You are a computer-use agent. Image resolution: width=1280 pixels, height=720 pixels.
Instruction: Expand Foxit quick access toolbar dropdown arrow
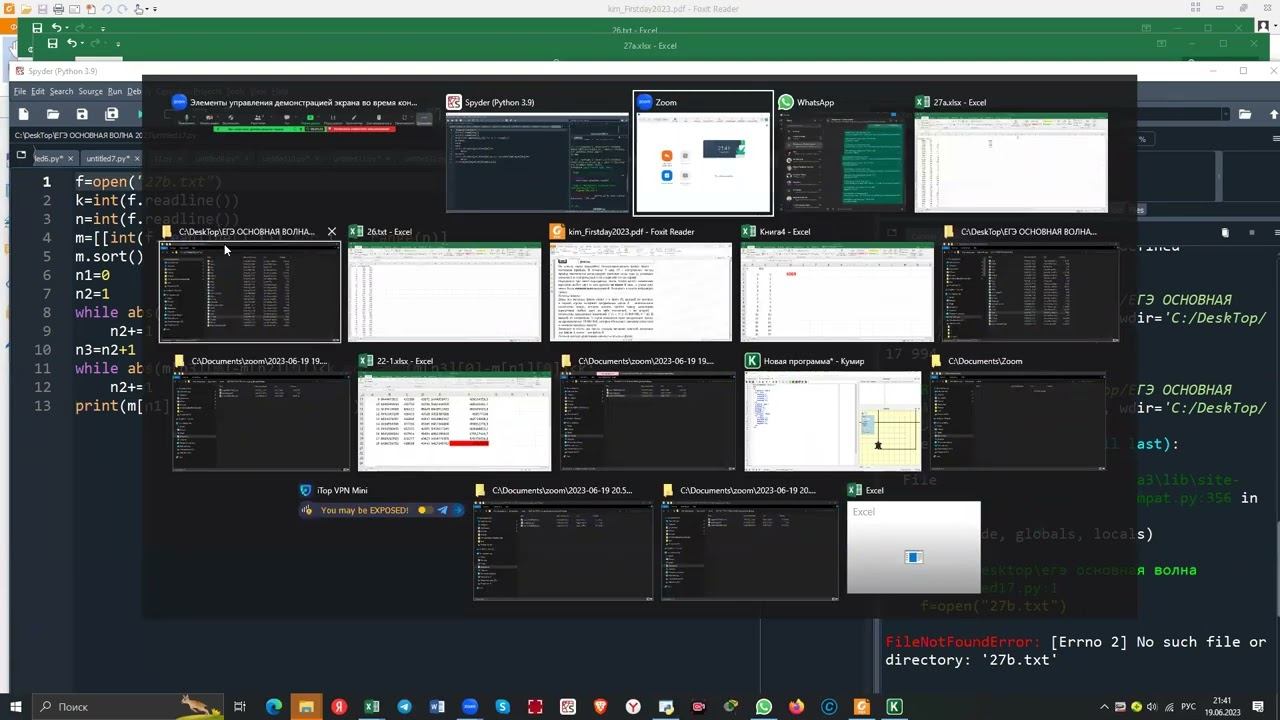coord(153,9)
